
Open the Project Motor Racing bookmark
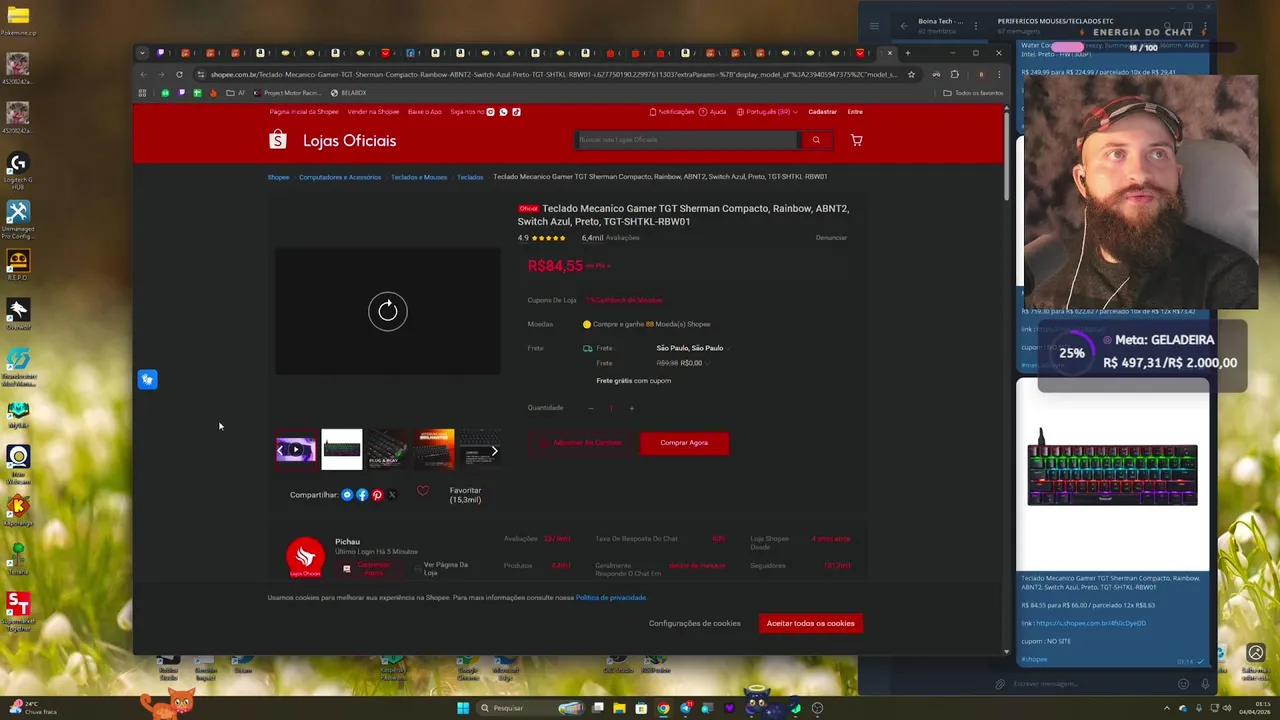(287, 93)
